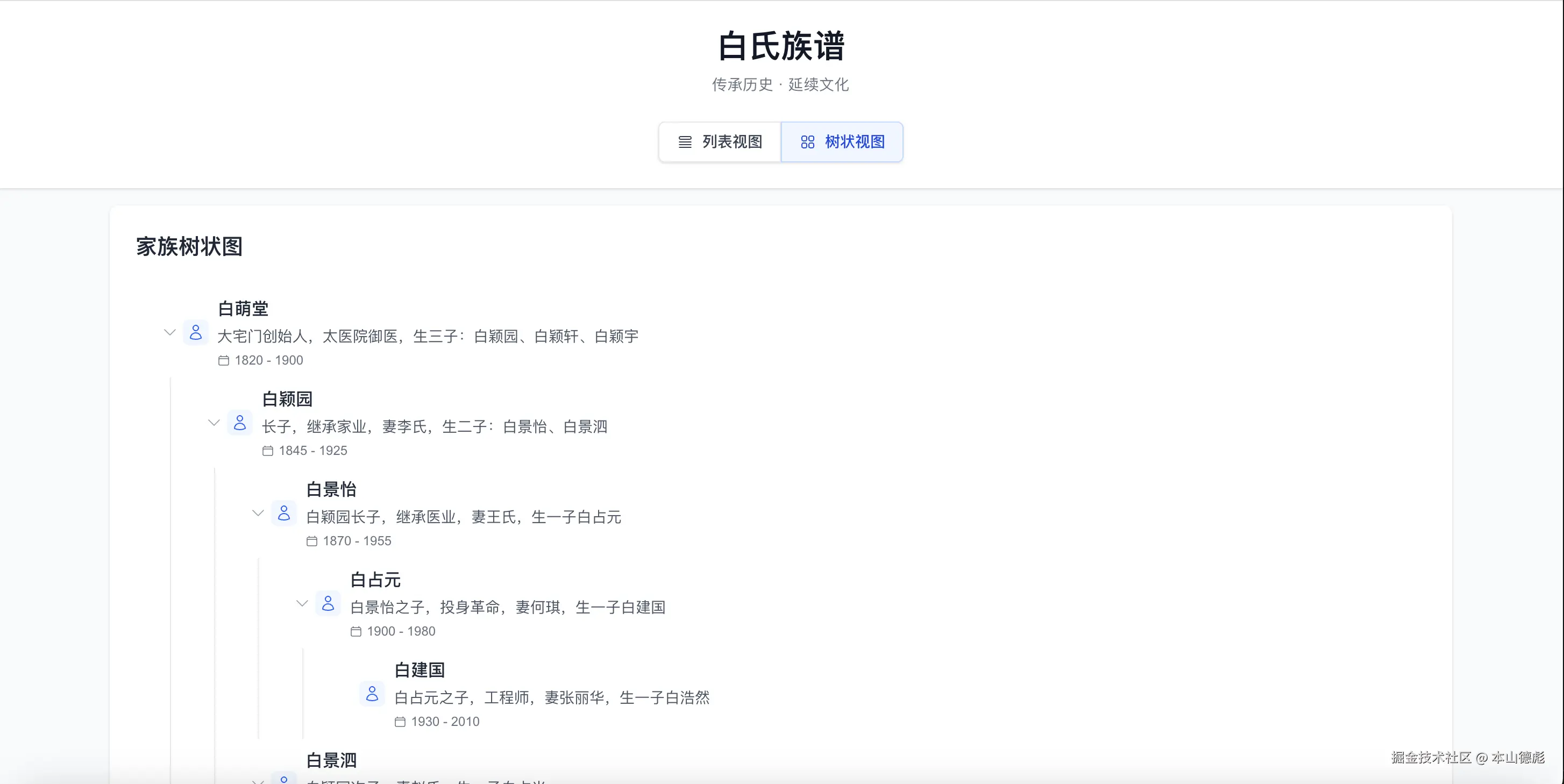
Task: Click the calendar icon next to 1820 - 1900
Action: click(223, 360)
